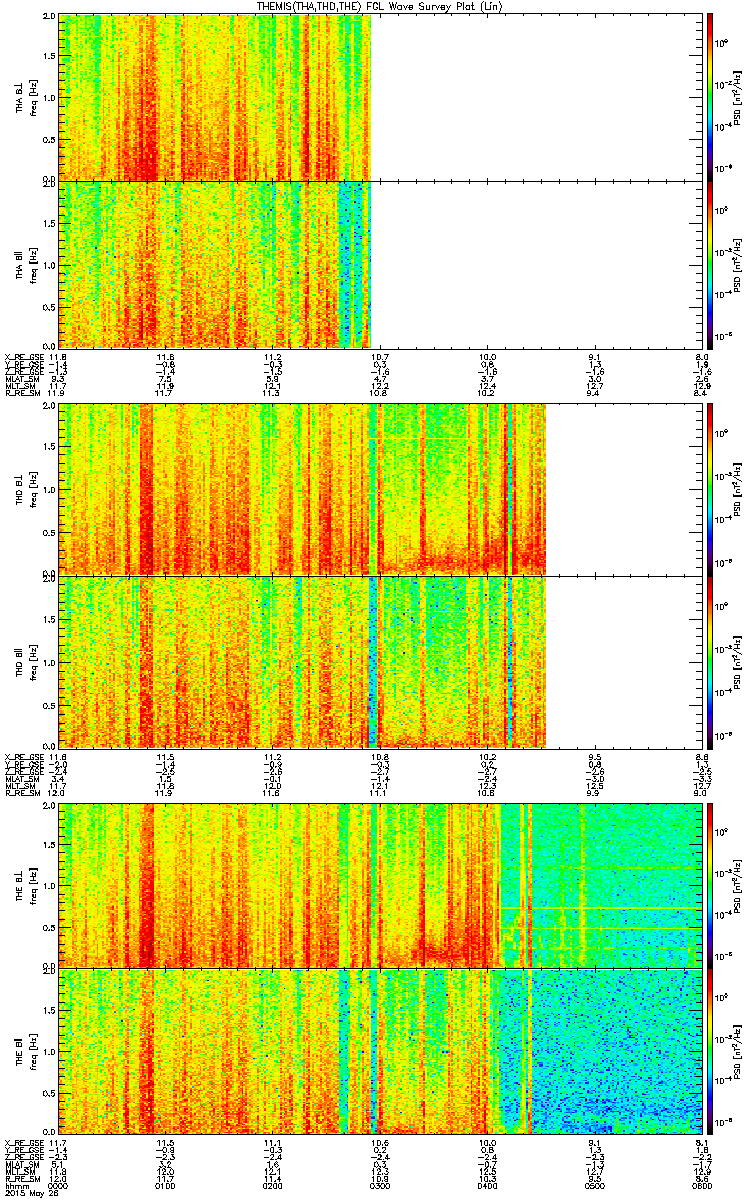Click the 'THA B⊥ freq [Hz]' axis label
The width and height of the screenshot is (750, 1200).
(25, 97)
